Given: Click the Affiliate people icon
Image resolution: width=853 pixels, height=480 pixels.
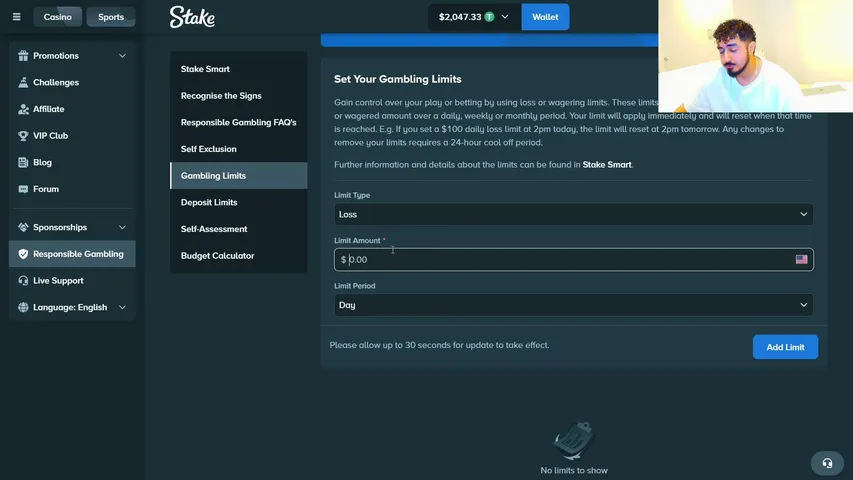Looking at the screenshot, I should point(23,109).
